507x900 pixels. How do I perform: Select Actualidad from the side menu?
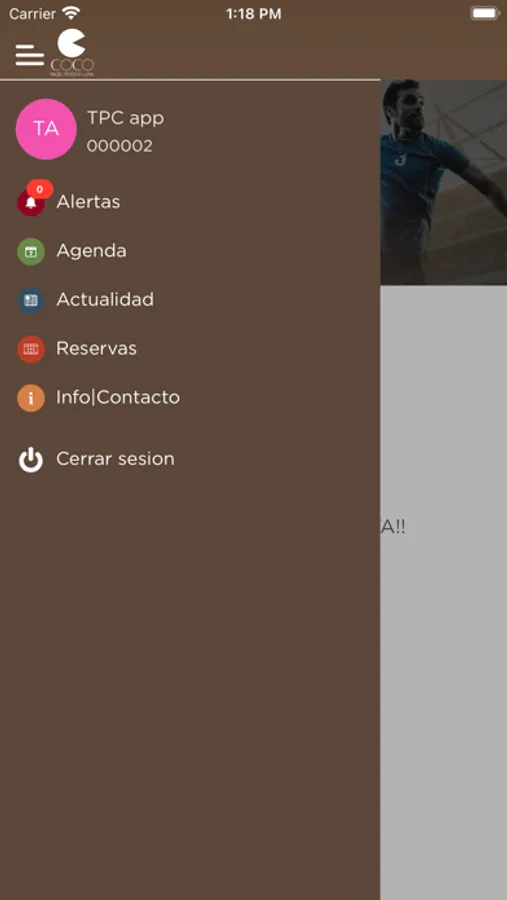(x=105, y=300)
